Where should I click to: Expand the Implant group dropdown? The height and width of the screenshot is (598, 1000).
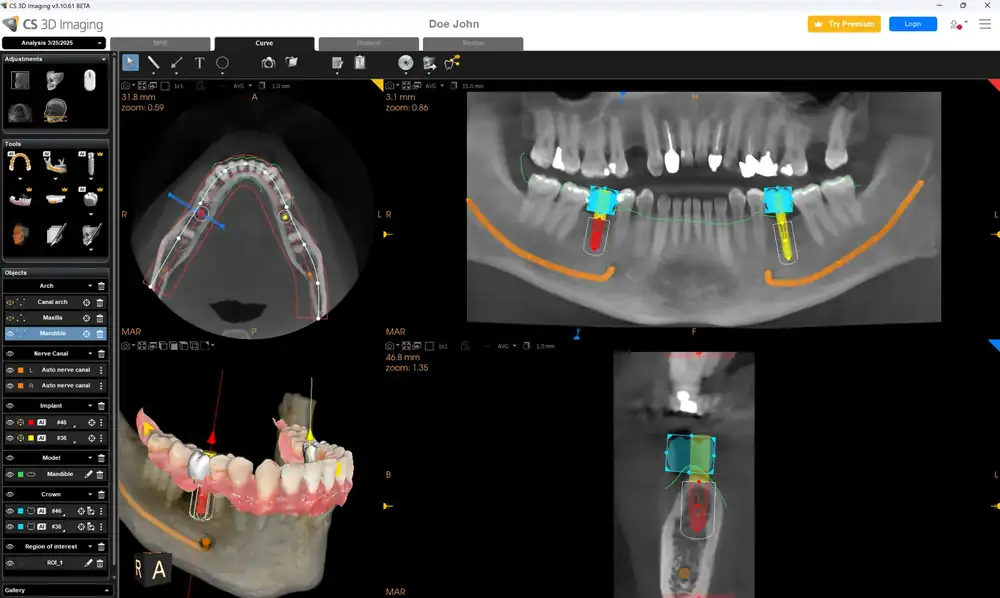[90, 405]
